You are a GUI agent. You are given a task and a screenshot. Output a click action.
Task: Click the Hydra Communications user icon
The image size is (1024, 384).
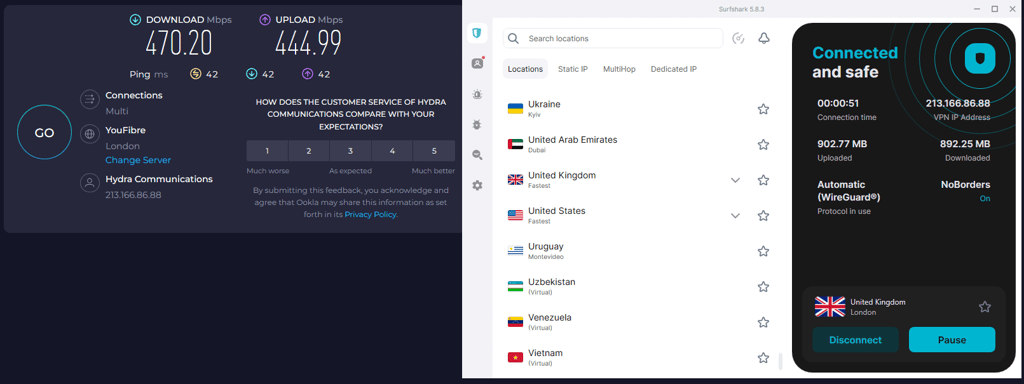pyautogui.click(x=89, y=183)
